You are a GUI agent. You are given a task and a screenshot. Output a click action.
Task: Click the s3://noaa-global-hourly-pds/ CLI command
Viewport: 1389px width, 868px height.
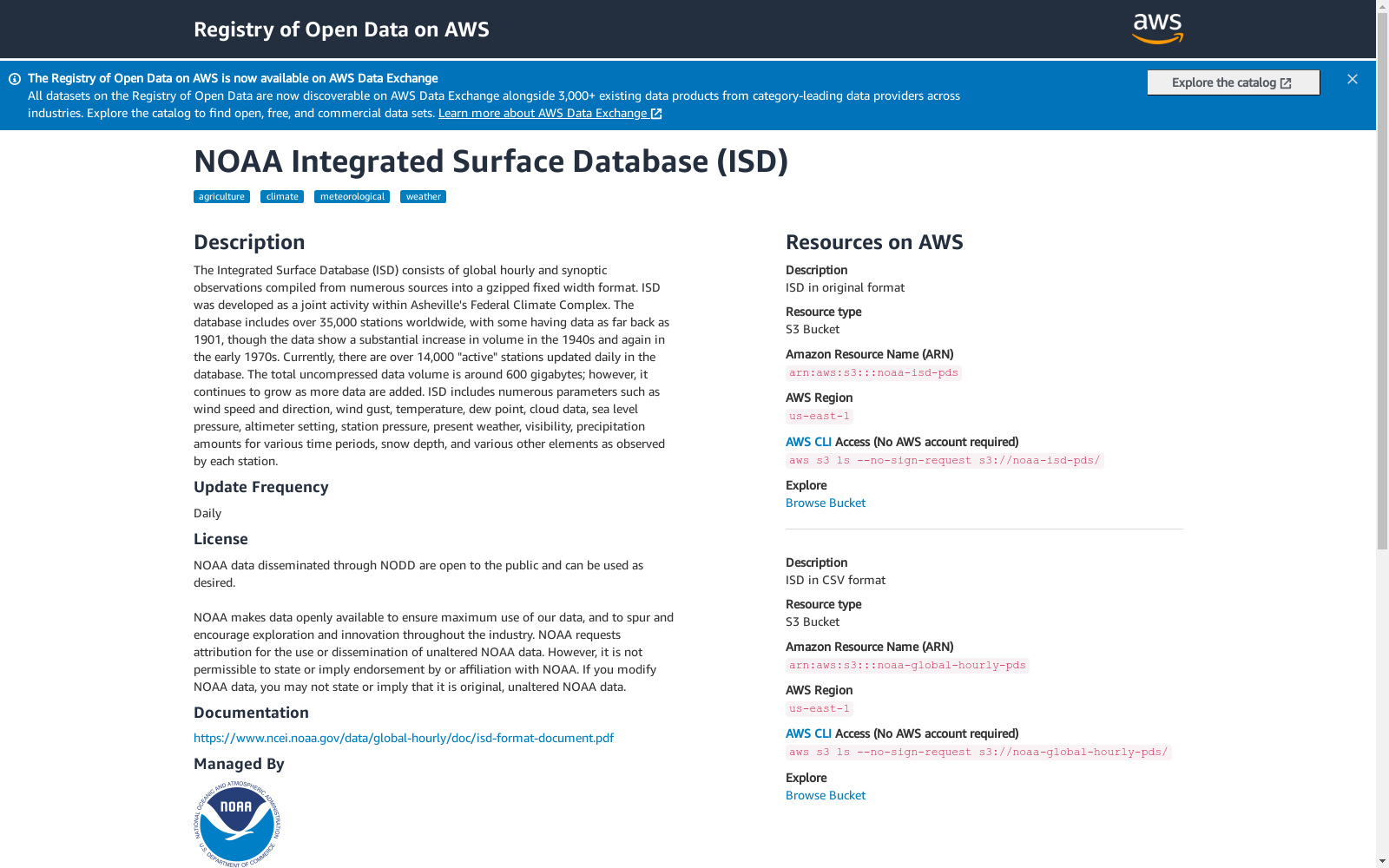tap(978, 753)
